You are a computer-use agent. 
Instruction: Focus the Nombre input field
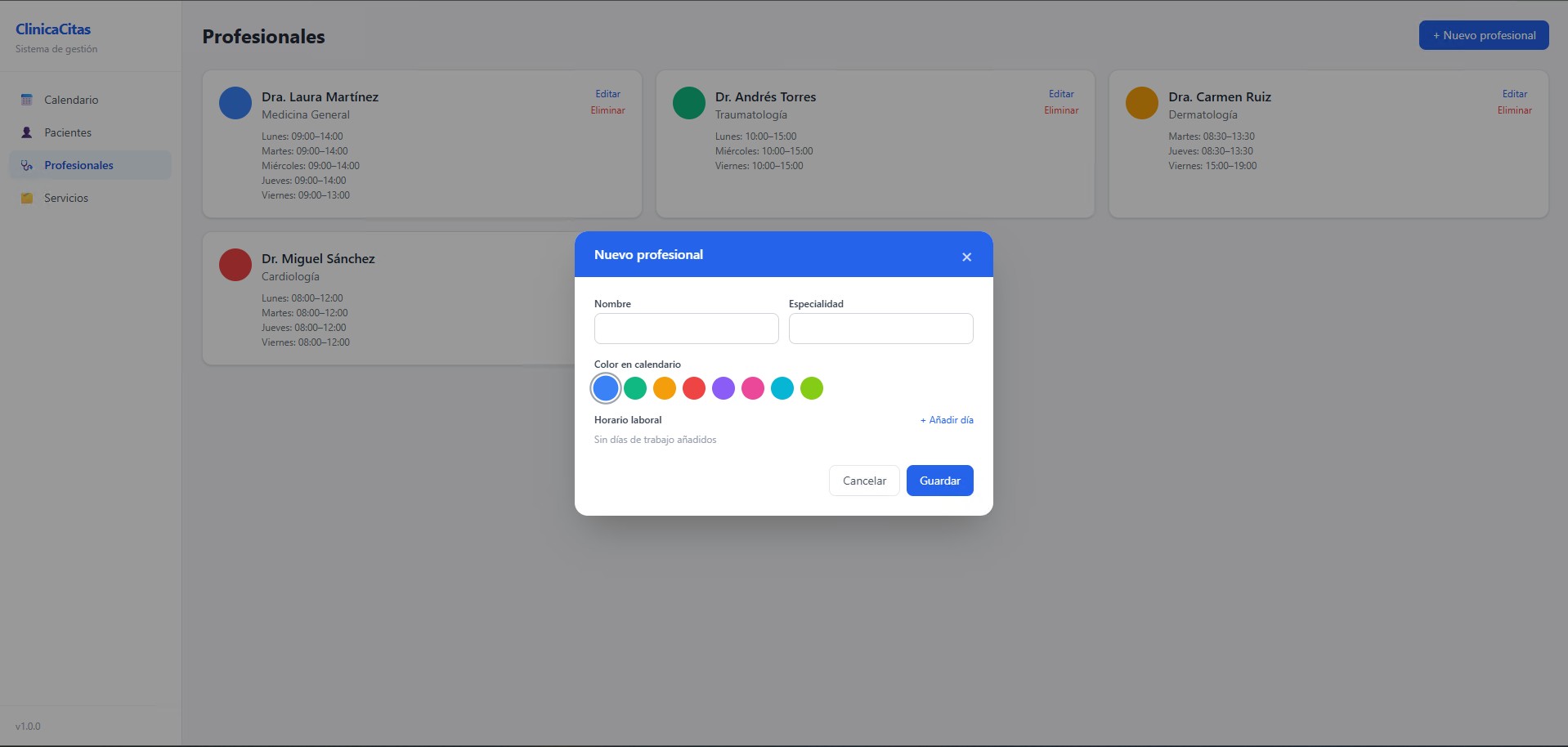point(687,329)
